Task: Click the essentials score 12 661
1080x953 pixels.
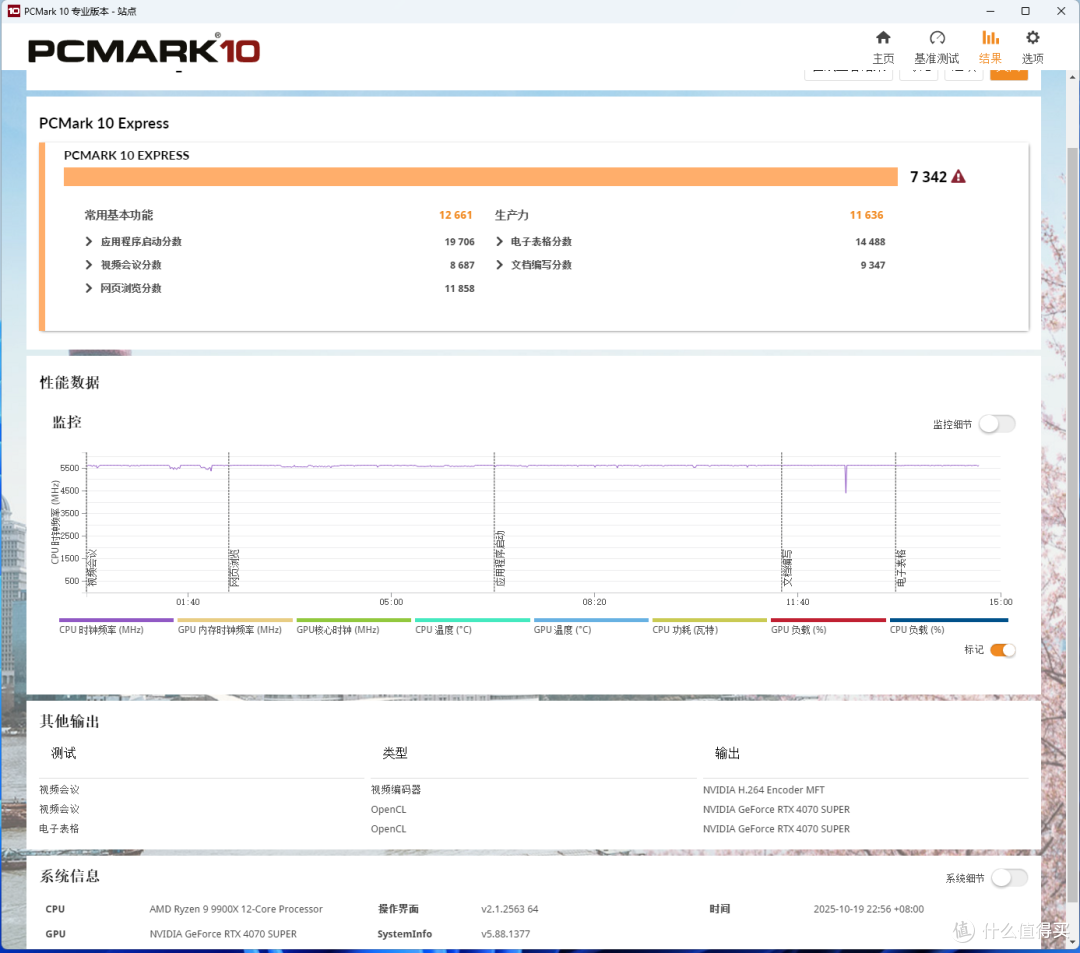Action: point(455,216)
